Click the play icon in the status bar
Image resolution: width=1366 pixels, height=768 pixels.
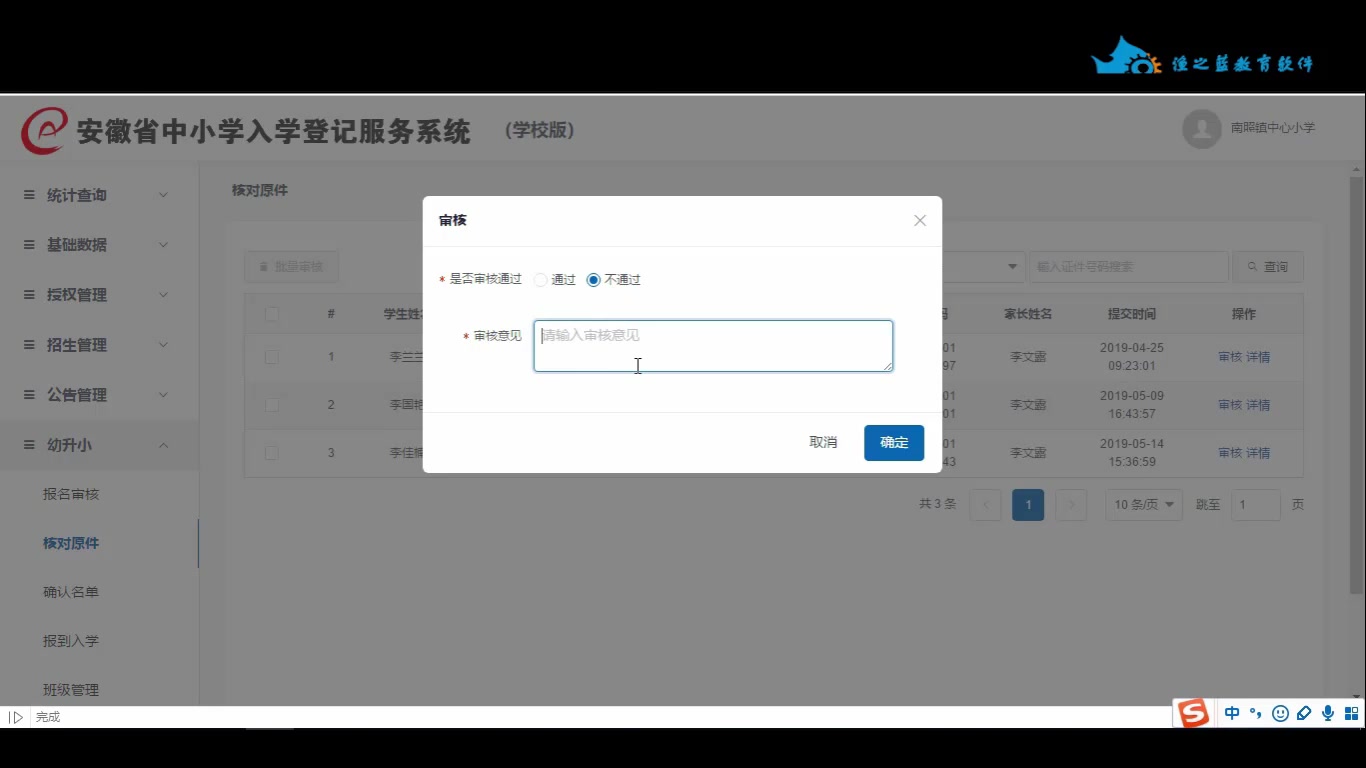pyautogui.click(x=16, y=717)
